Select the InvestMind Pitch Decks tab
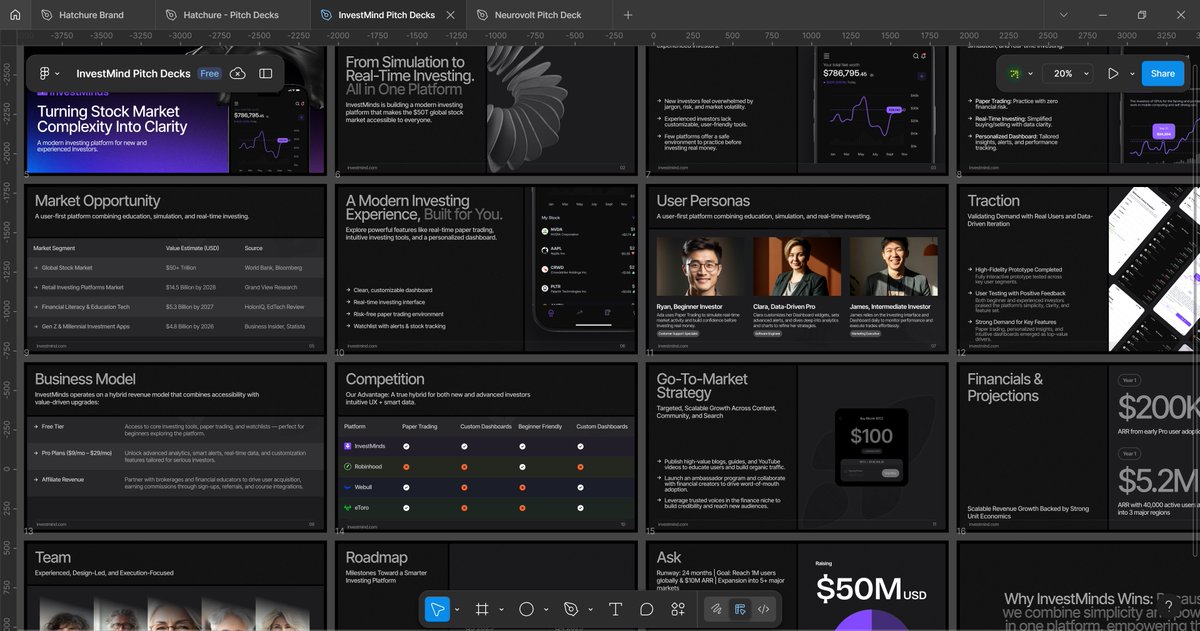Viewport: 1200px width, 631px height. tap(387, 15)
